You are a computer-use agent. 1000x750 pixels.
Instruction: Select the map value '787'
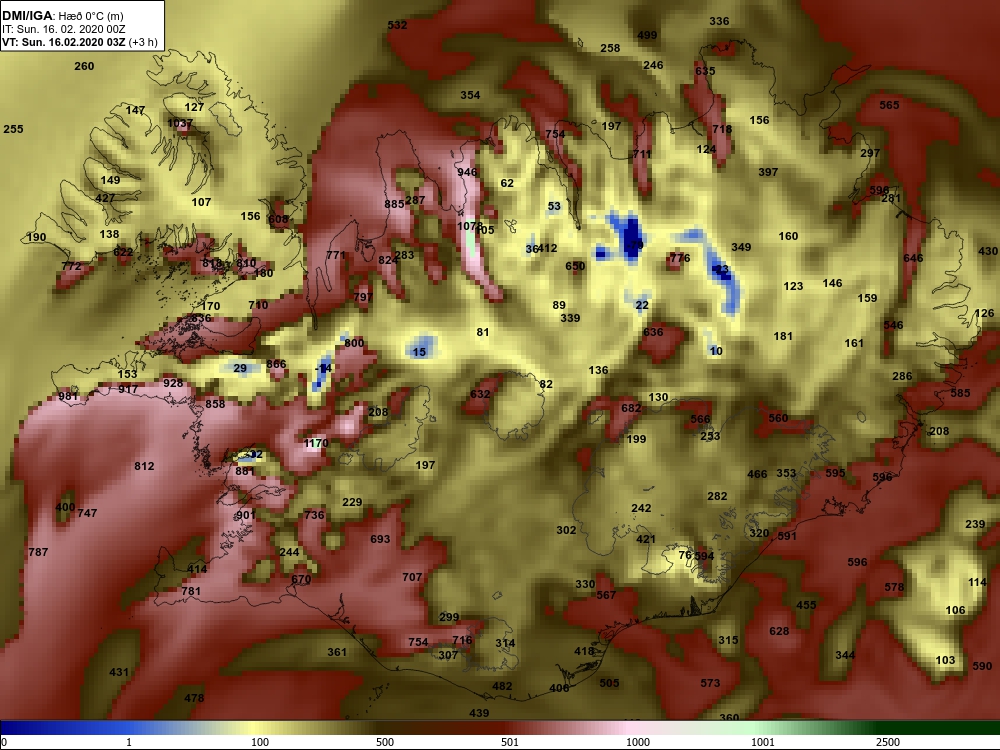(38, 552)
